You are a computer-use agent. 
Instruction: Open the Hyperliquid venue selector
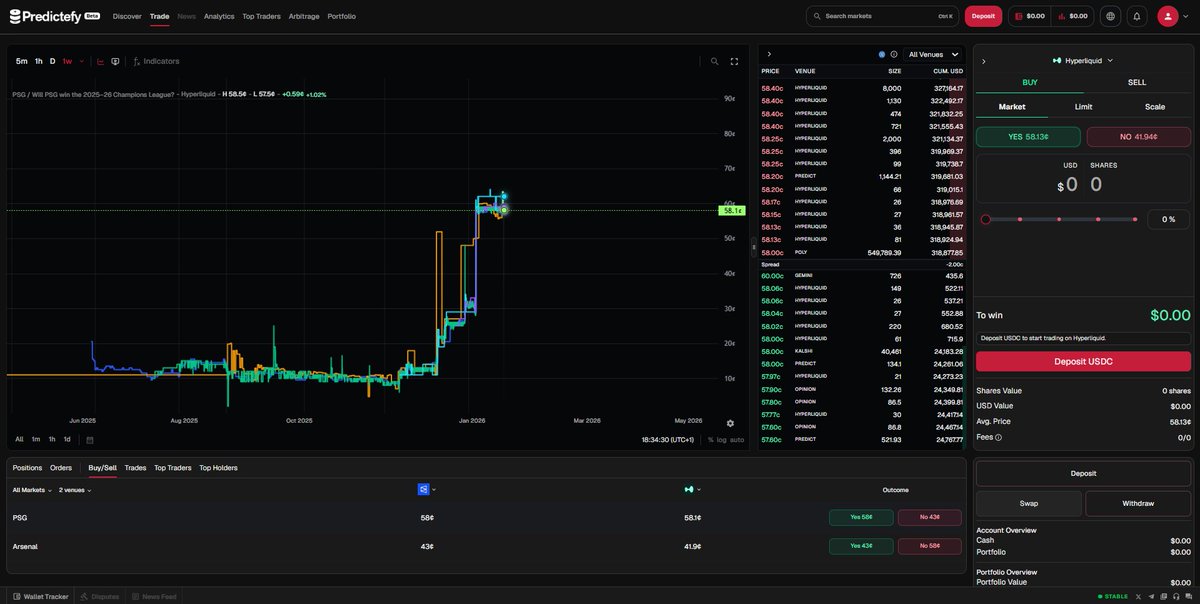coord(1083,60)
